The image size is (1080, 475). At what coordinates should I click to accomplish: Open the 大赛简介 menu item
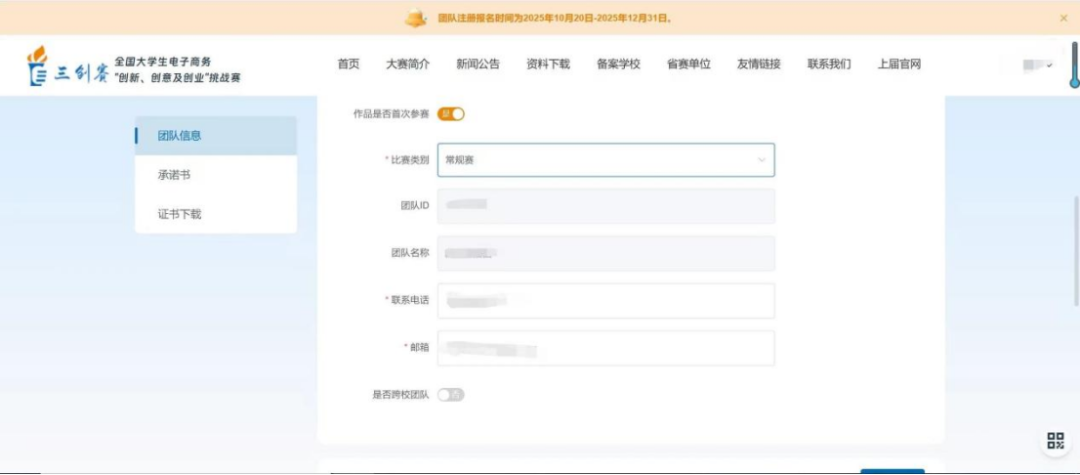(408, 64)
